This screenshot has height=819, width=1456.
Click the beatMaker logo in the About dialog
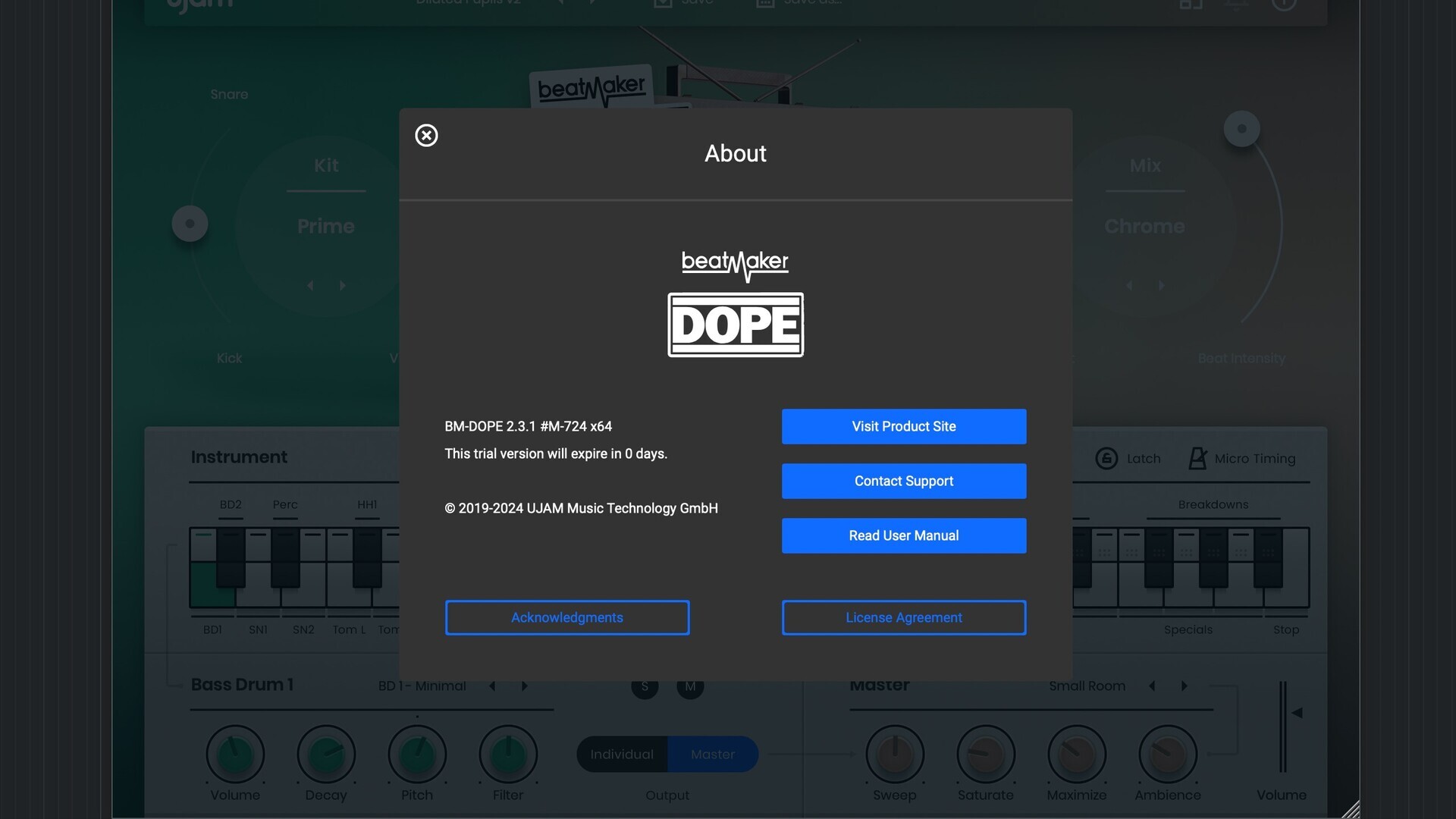(735, 265)
